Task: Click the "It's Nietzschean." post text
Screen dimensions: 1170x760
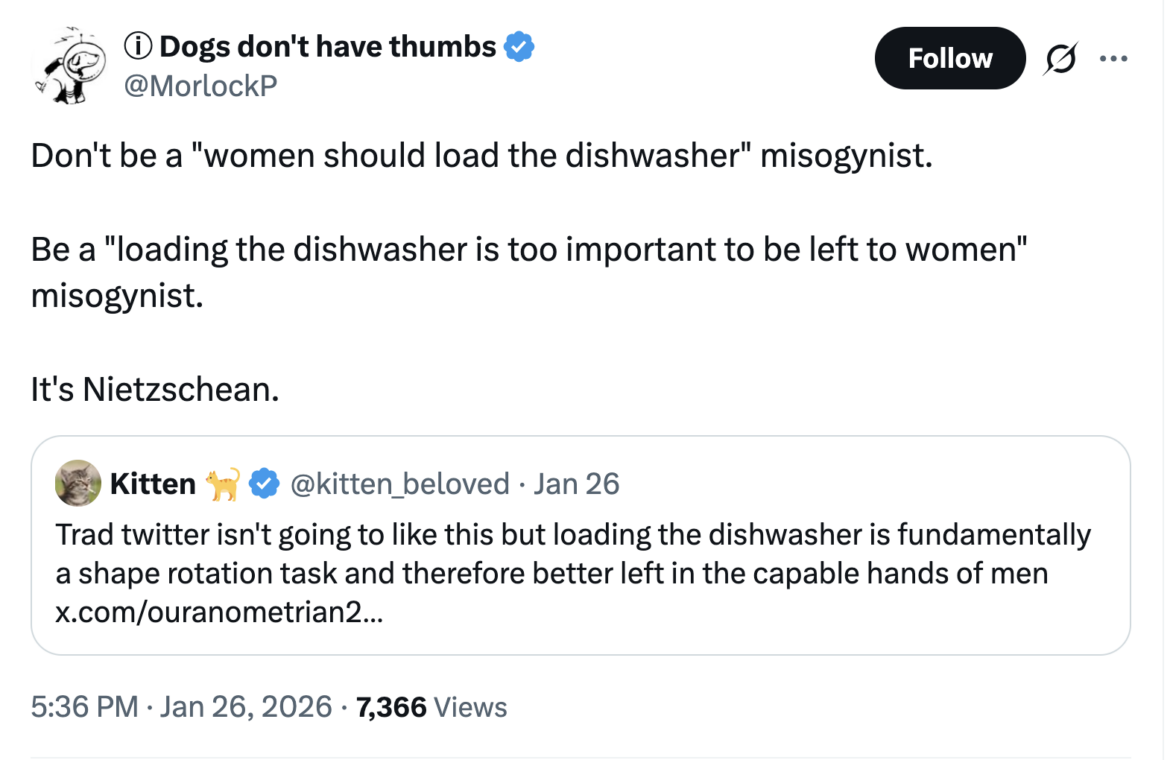Action: click(x=154, y=390)
